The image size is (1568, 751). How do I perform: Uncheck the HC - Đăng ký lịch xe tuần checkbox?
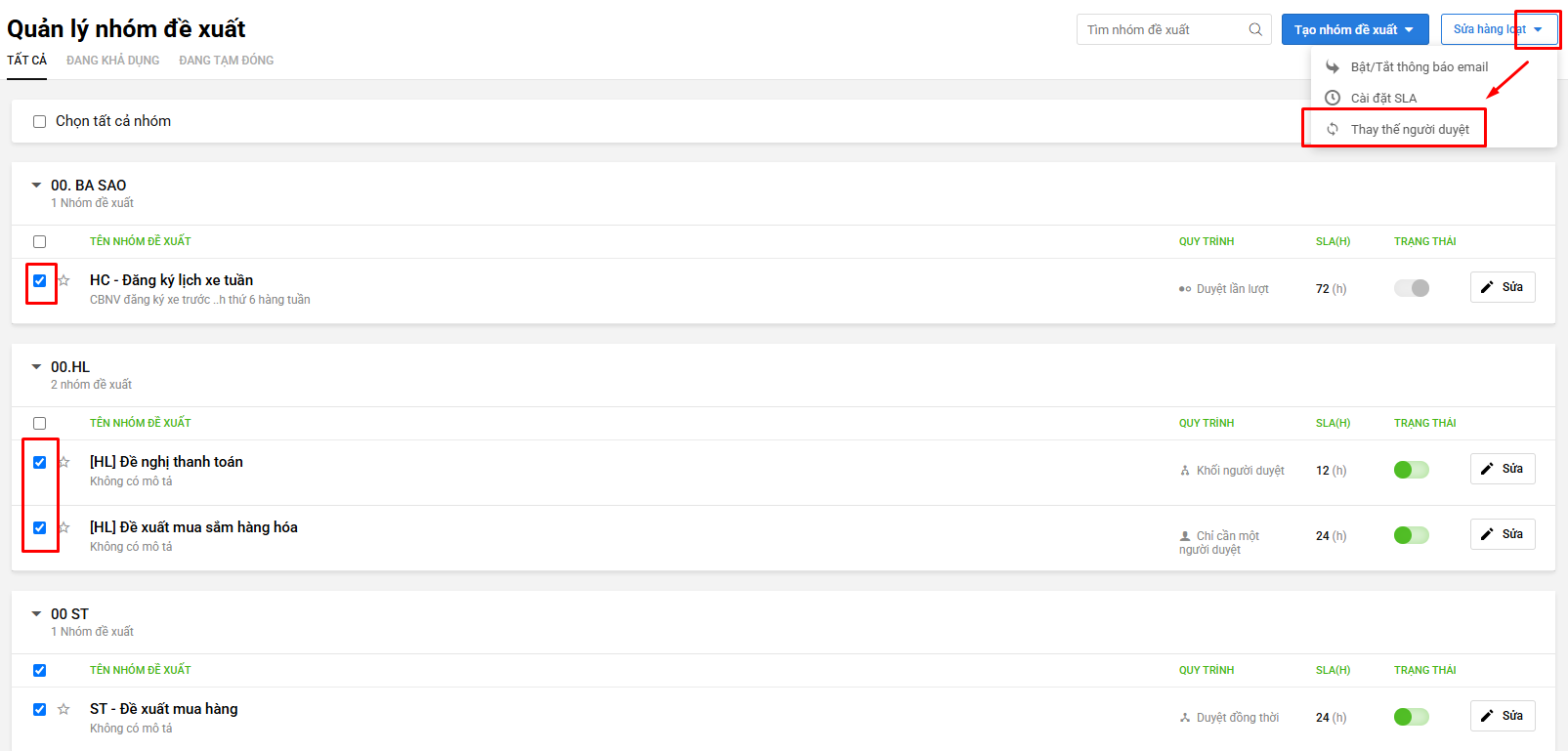click(39, 280)
